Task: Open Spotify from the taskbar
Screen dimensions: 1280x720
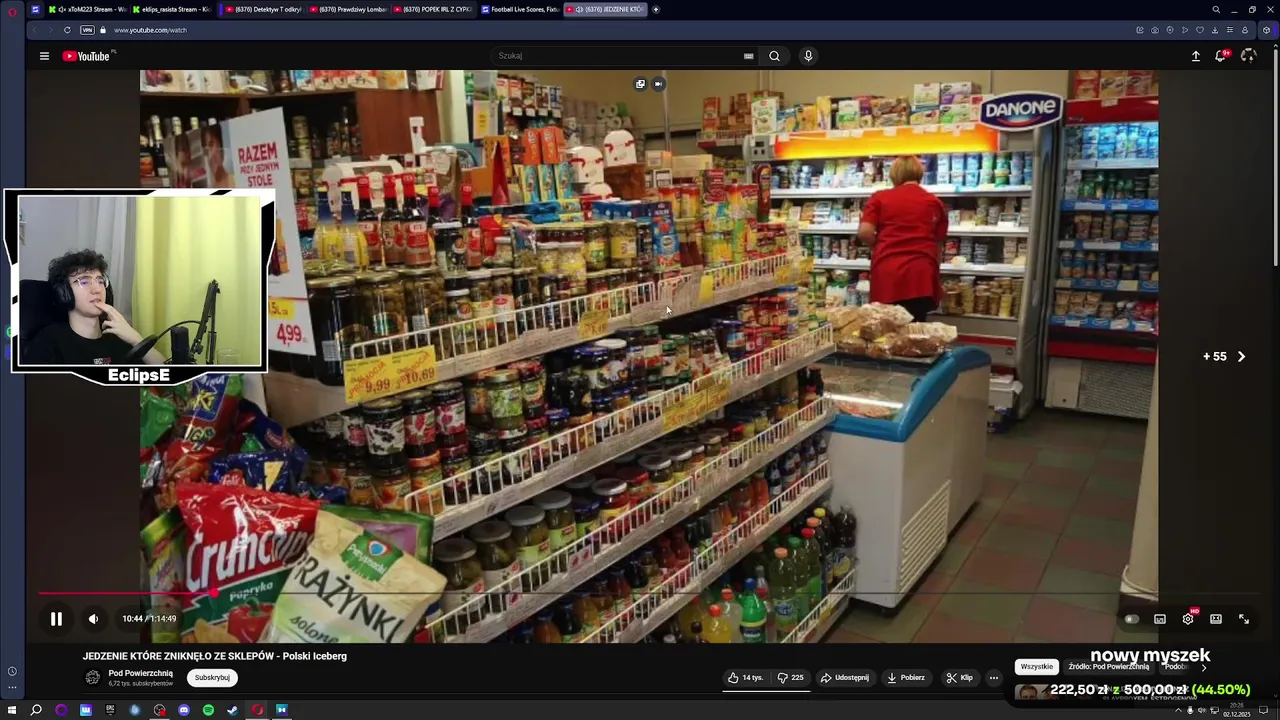Action: coord(208,710)
